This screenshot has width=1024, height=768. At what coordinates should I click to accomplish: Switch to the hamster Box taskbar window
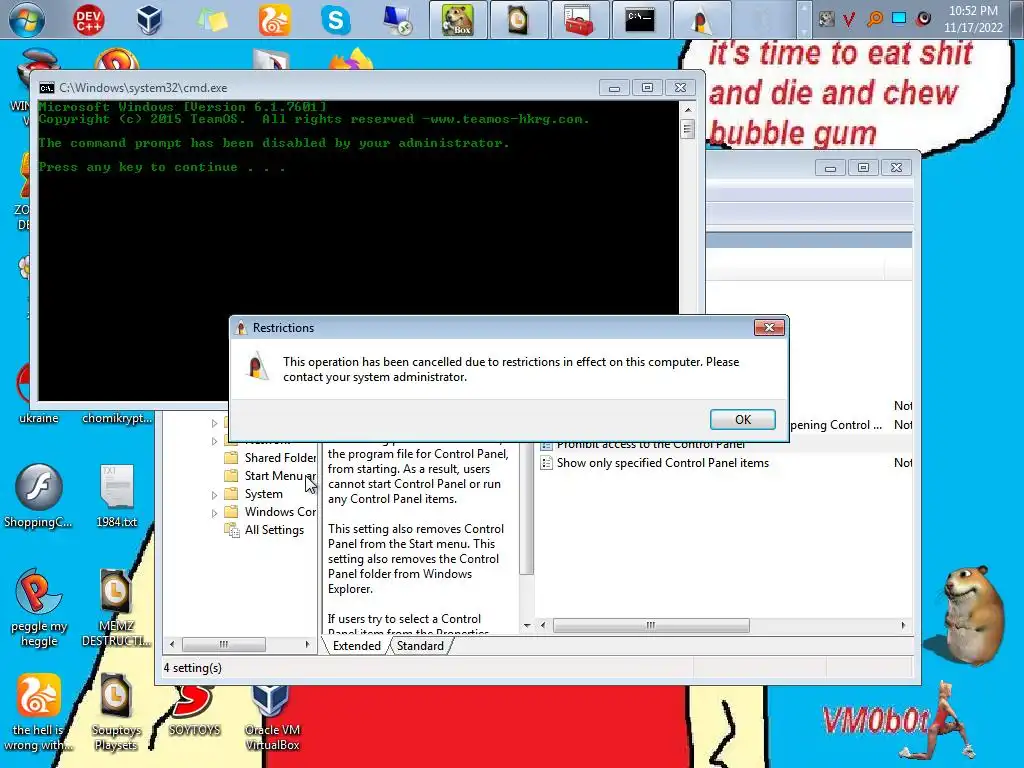[x=458, y=20]
